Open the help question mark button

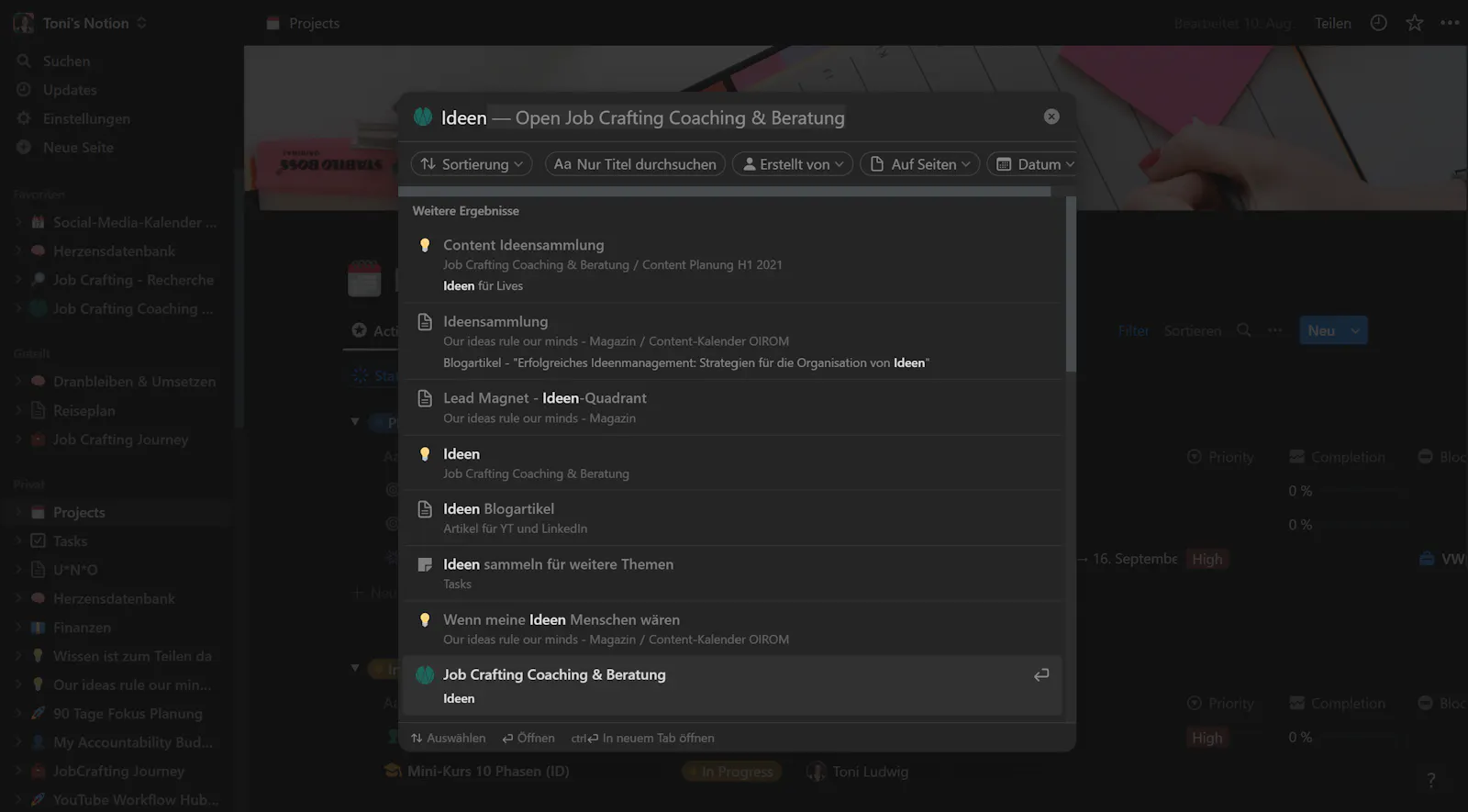pyautogui.click(x=1431, y=780)
